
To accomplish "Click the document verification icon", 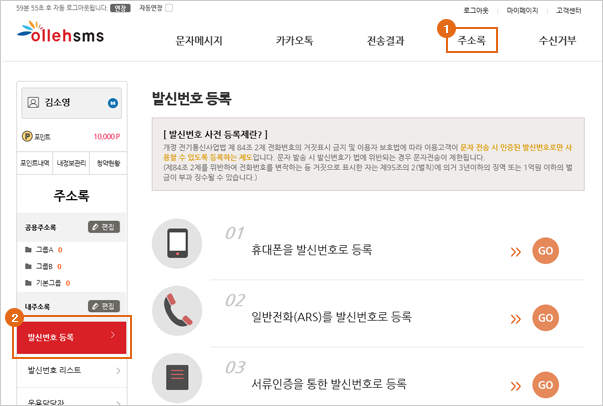I will pos(177,378).
